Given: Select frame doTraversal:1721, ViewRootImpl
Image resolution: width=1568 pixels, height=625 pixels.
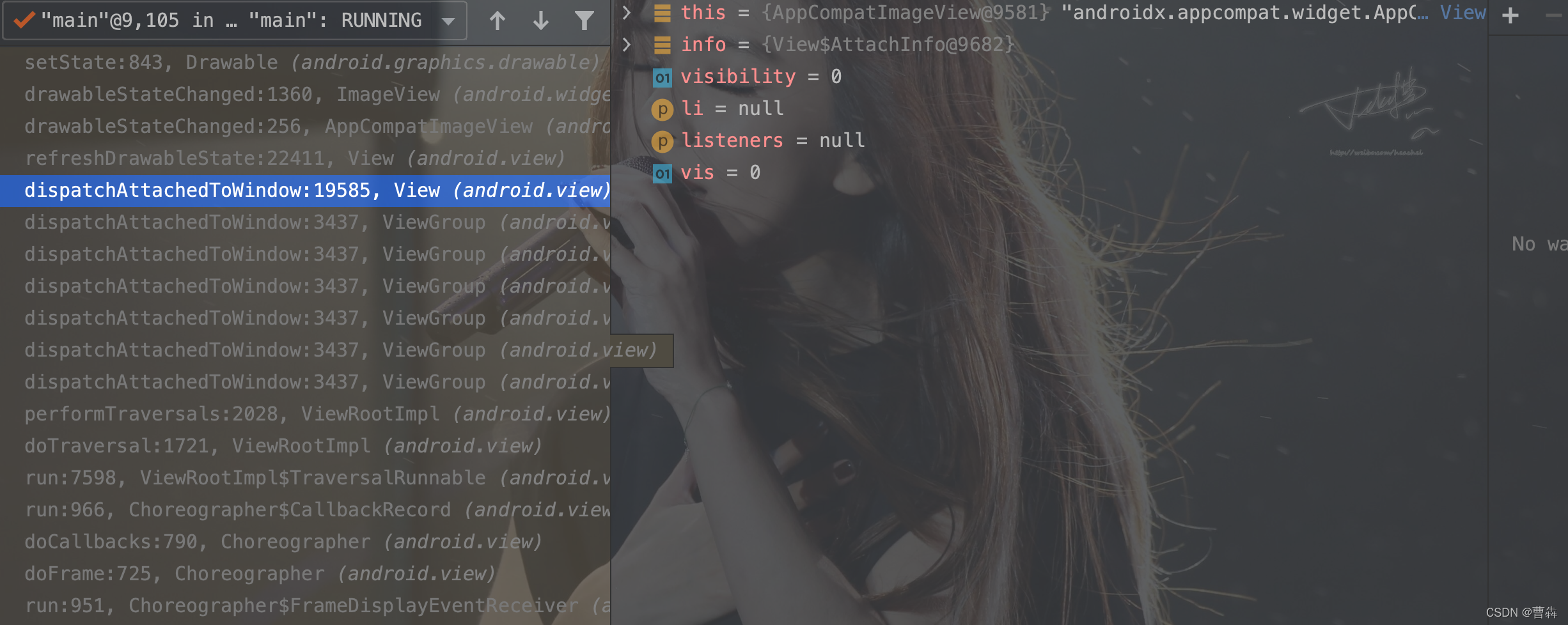Looking at the screenshot, I should point(305,446).
